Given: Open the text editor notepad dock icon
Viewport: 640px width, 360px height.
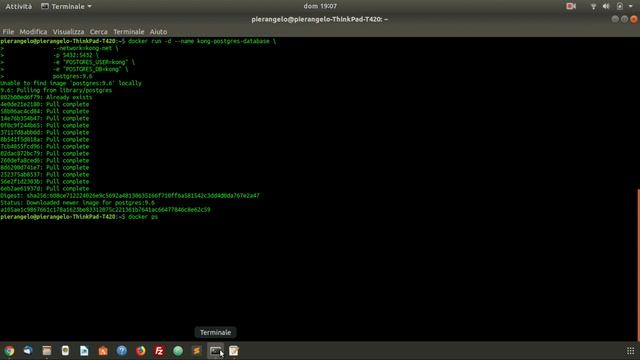Looking at the screenshot, I should (234, 351).
